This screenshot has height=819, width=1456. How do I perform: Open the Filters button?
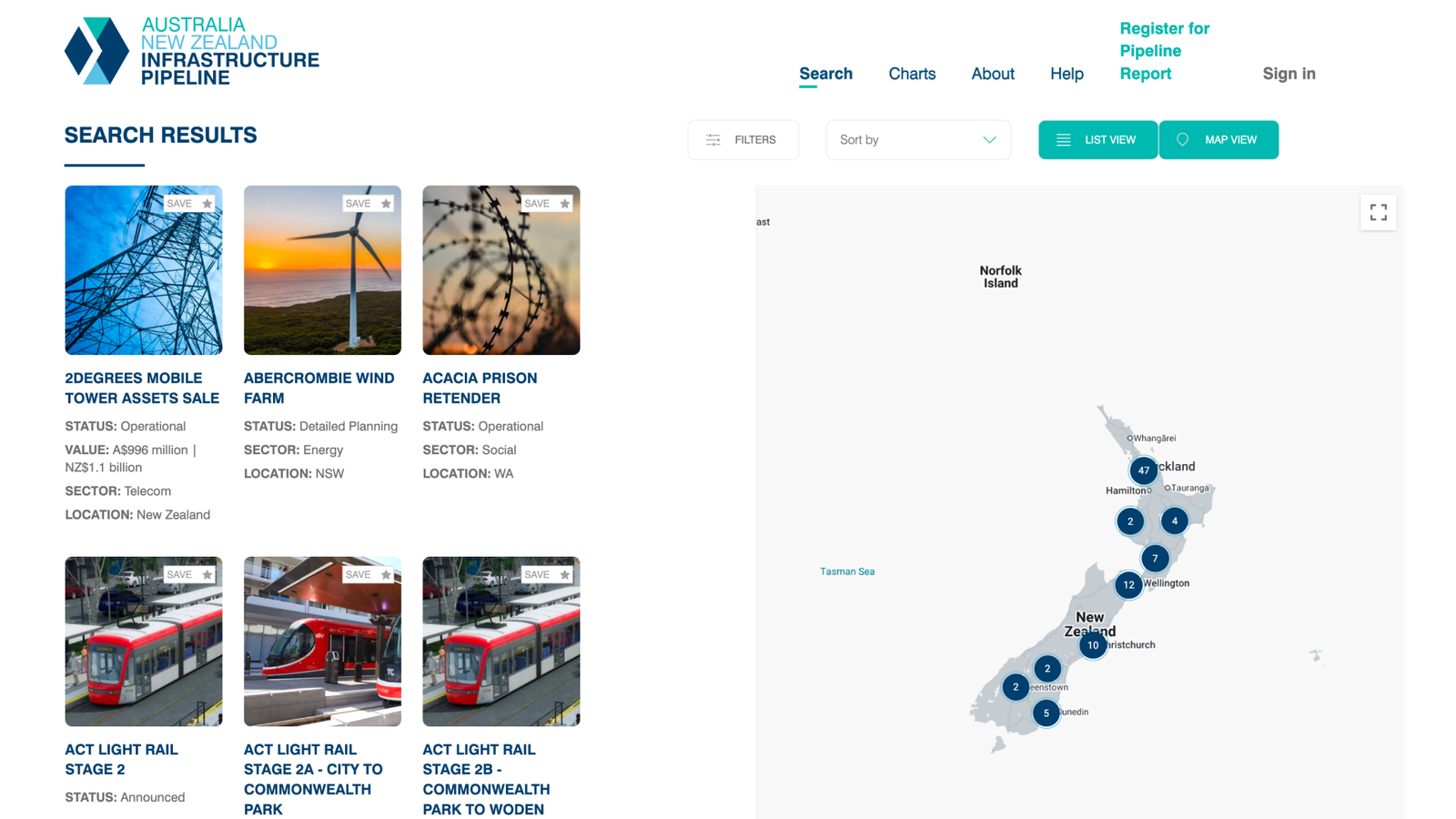click(743, 140)
